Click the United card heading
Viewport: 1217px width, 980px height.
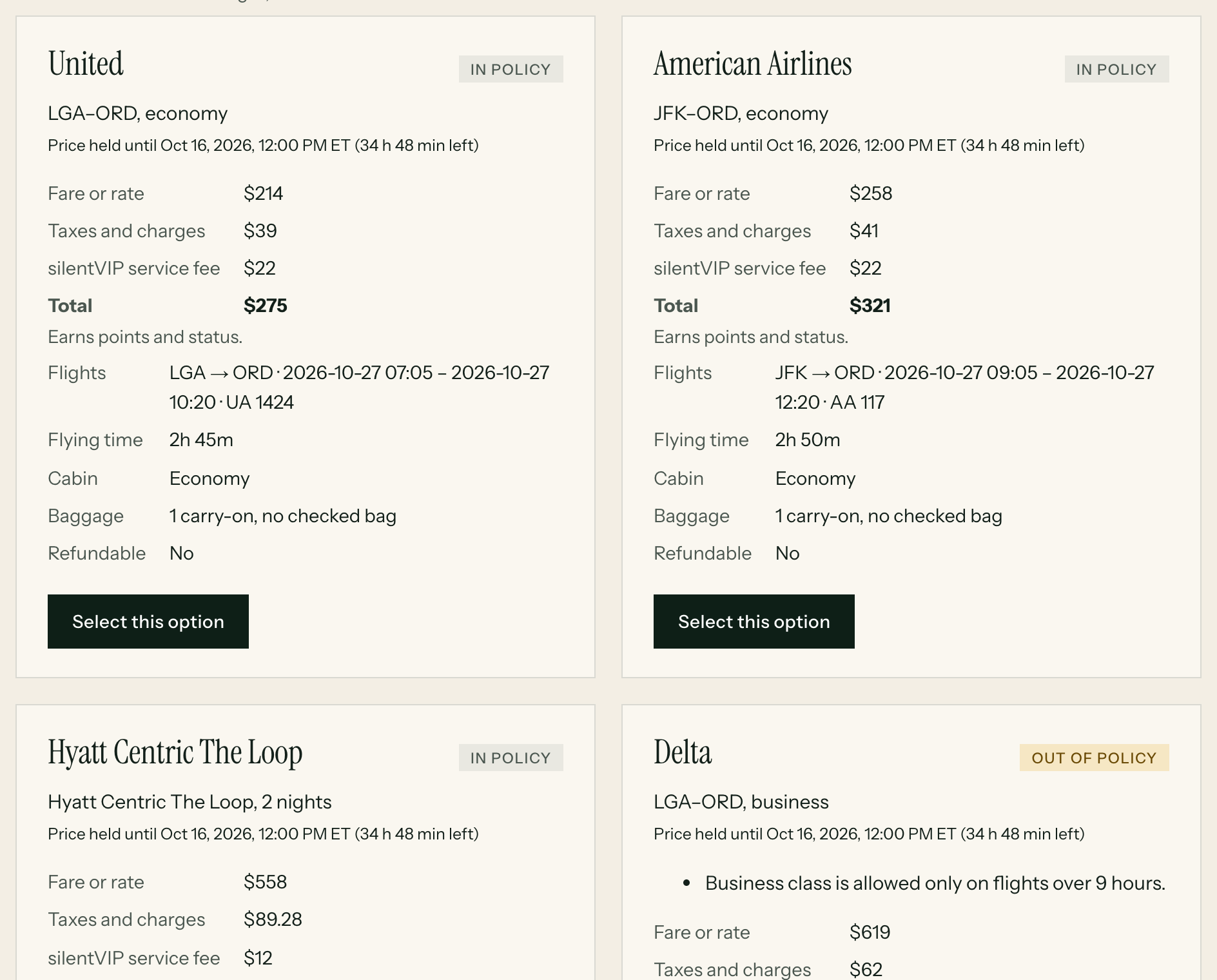pyautogui.click(x=86, y=64)
